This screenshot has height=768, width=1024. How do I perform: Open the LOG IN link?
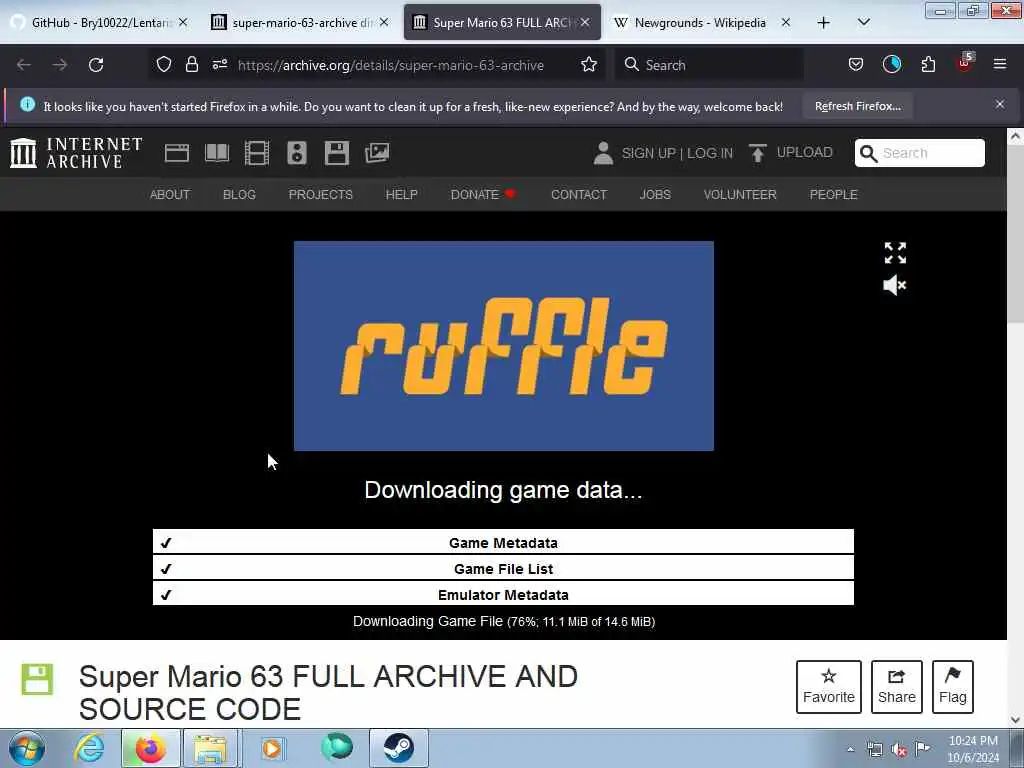[710, 153]
